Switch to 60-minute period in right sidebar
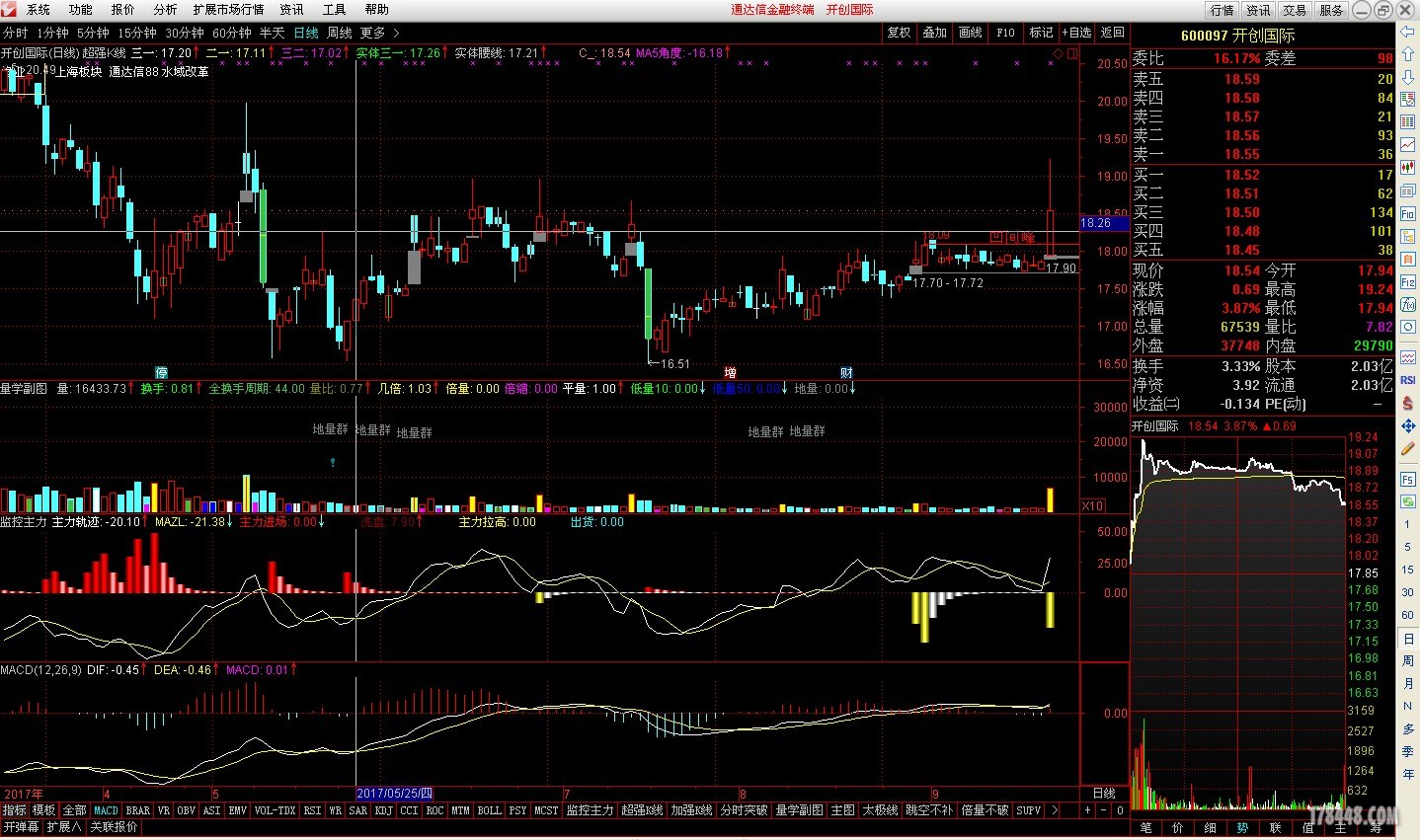The image size is (1420, 840). [x=1407, y=615]
